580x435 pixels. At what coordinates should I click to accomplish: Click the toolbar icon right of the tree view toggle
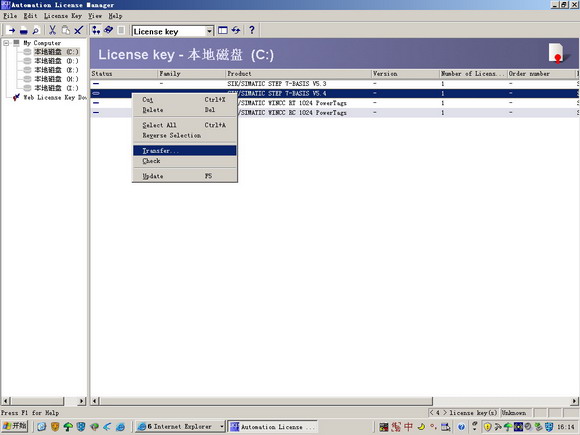click(108, 30)
